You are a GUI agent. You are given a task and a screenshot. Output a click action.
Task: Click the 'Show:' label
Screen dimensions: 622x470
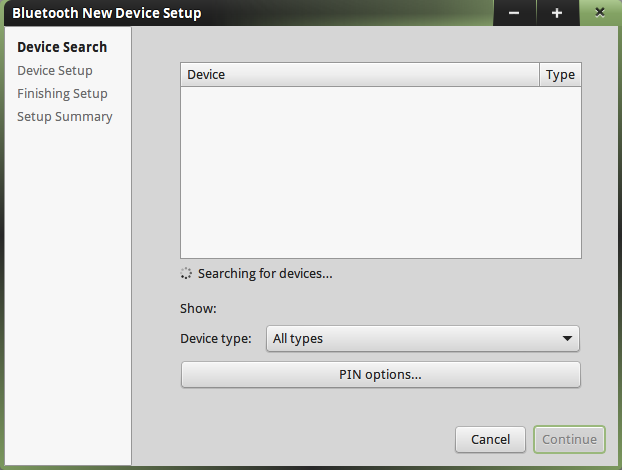(x=198, y=309)
